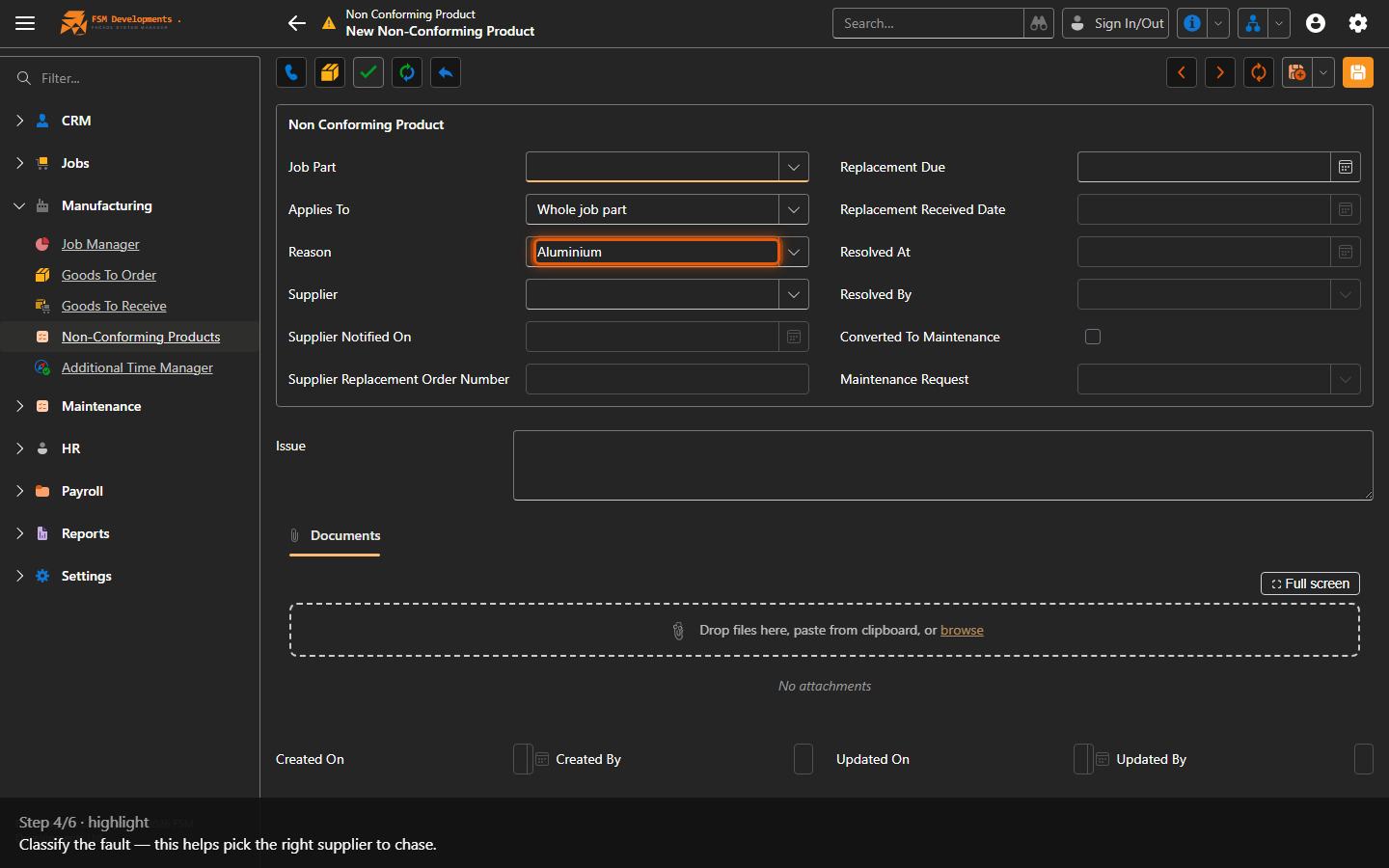Expand the CRM menu section

20,121
